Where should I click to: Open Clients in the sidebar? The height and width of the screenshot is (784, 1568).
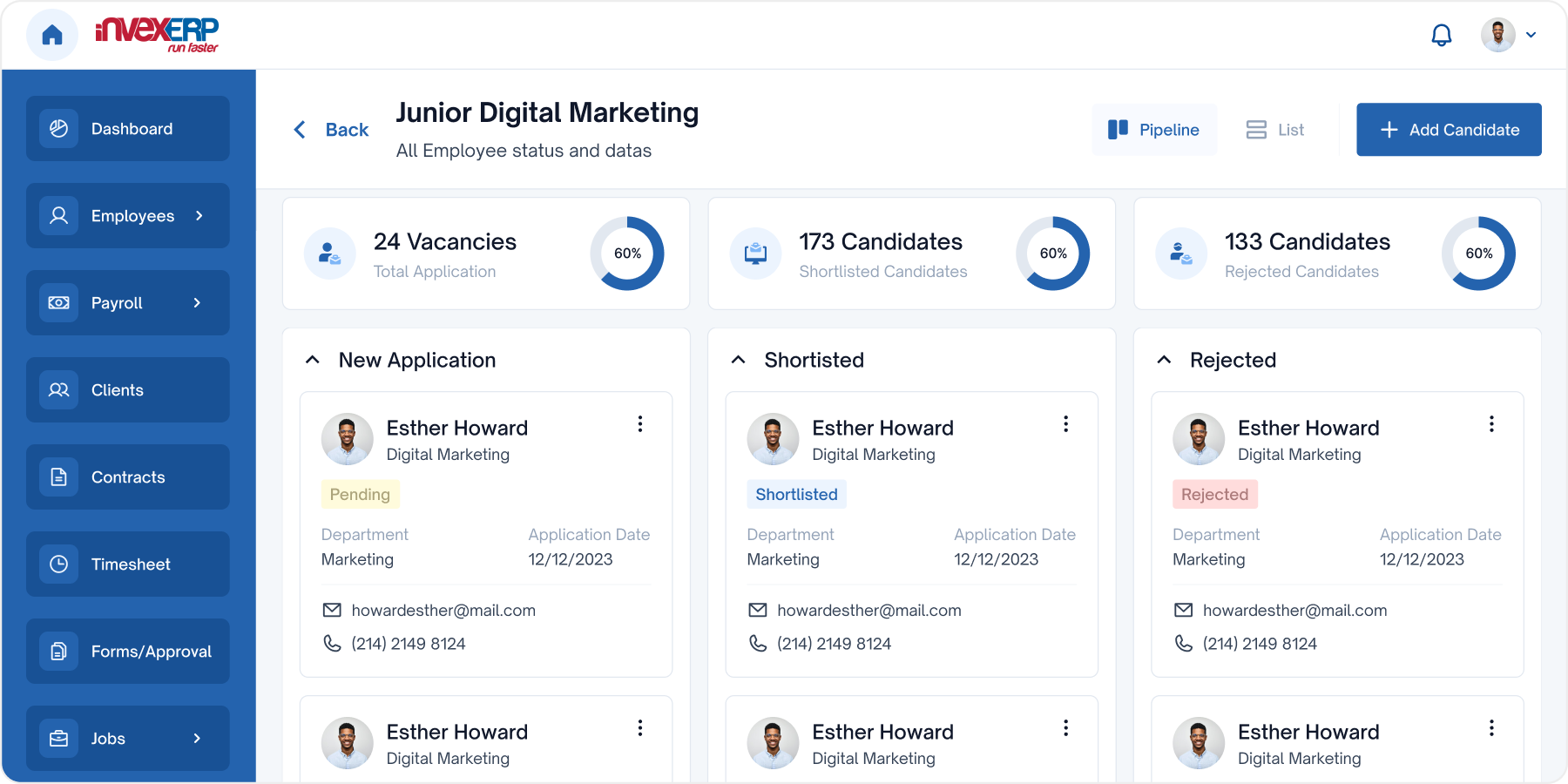point(128,390)
